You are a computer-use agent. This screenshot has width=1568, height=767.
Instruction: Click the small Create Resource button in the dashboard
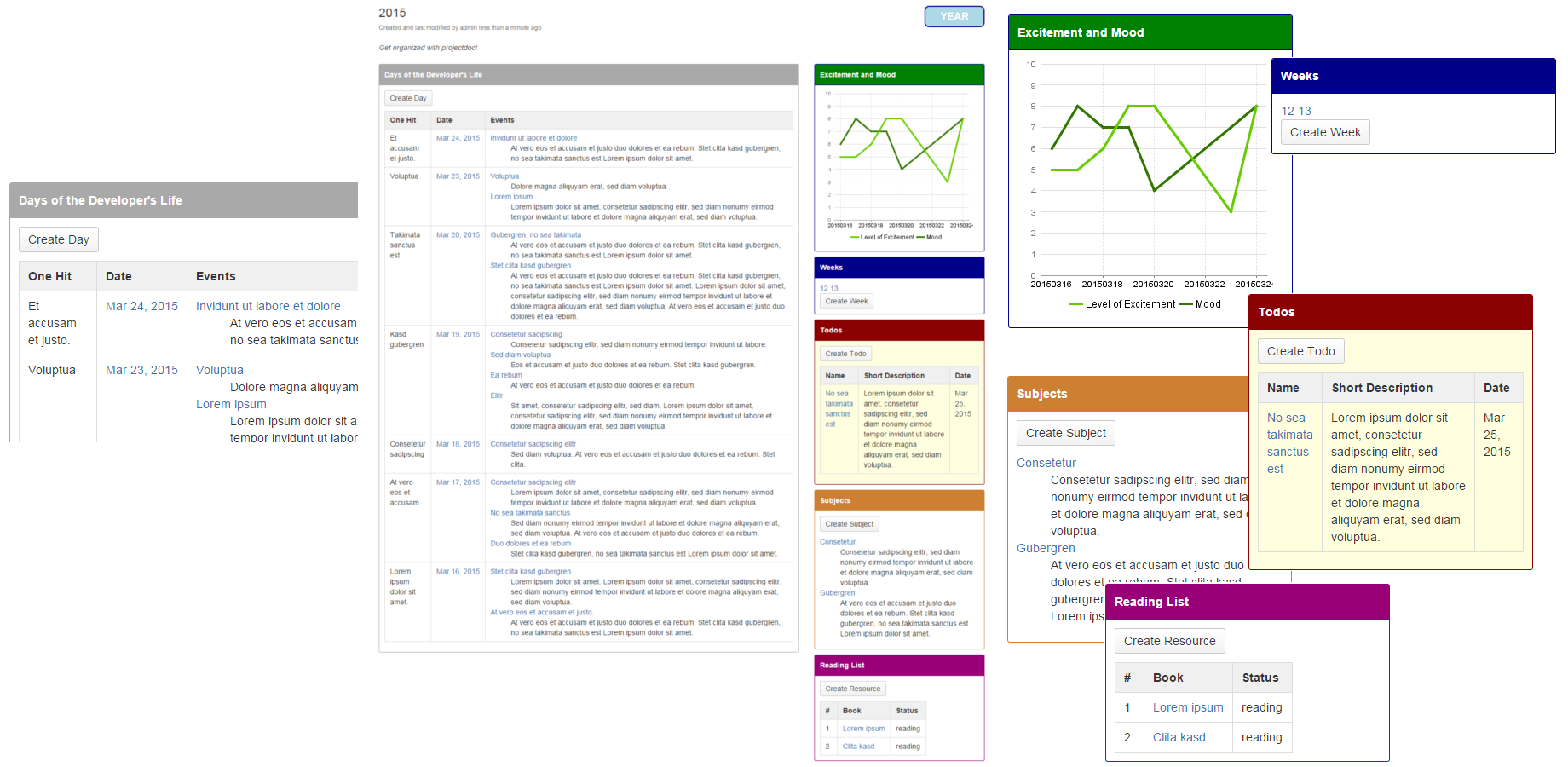(x=853, y=689)
